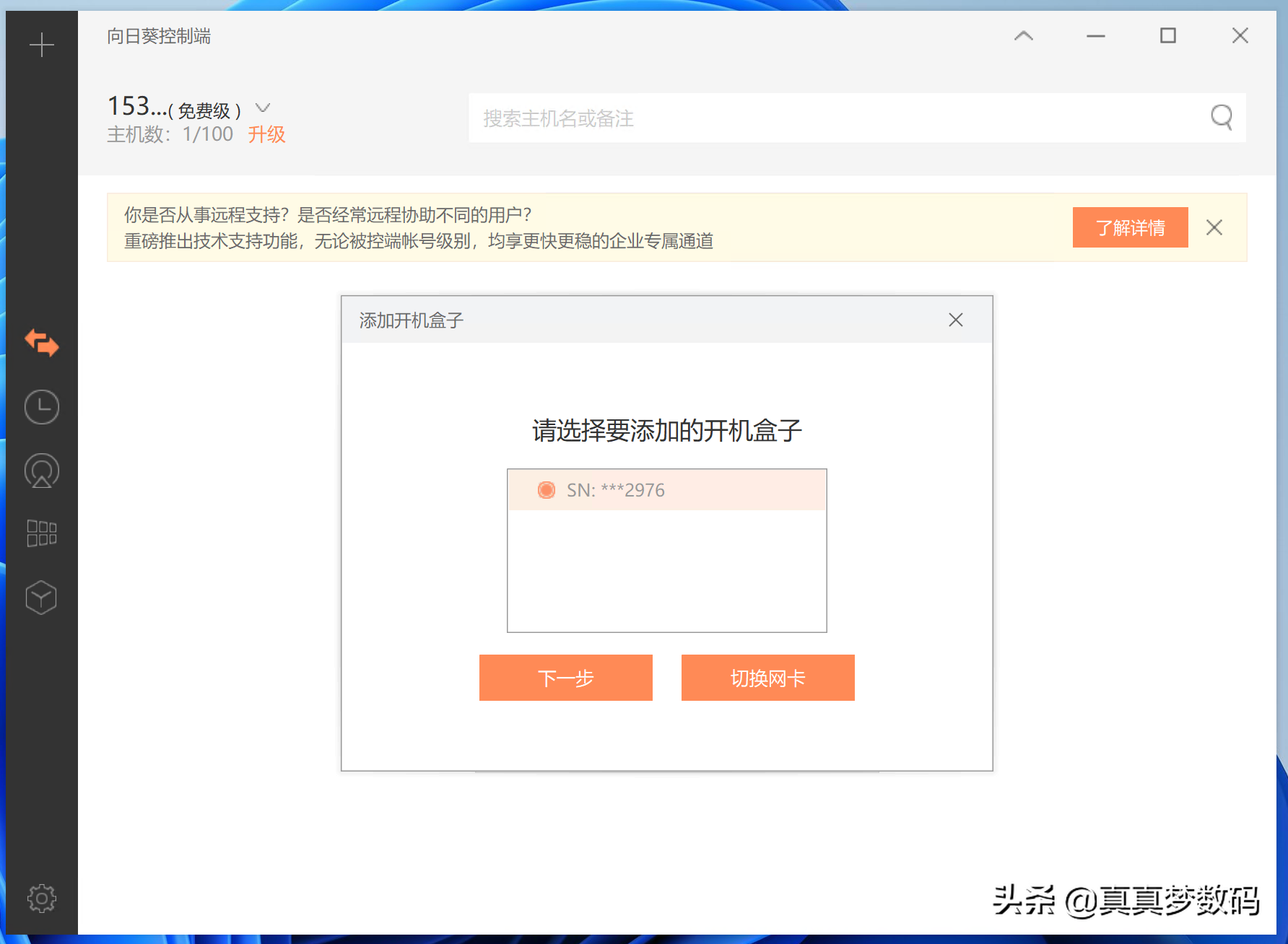Open the screen casting icon in sidebar

42,471
